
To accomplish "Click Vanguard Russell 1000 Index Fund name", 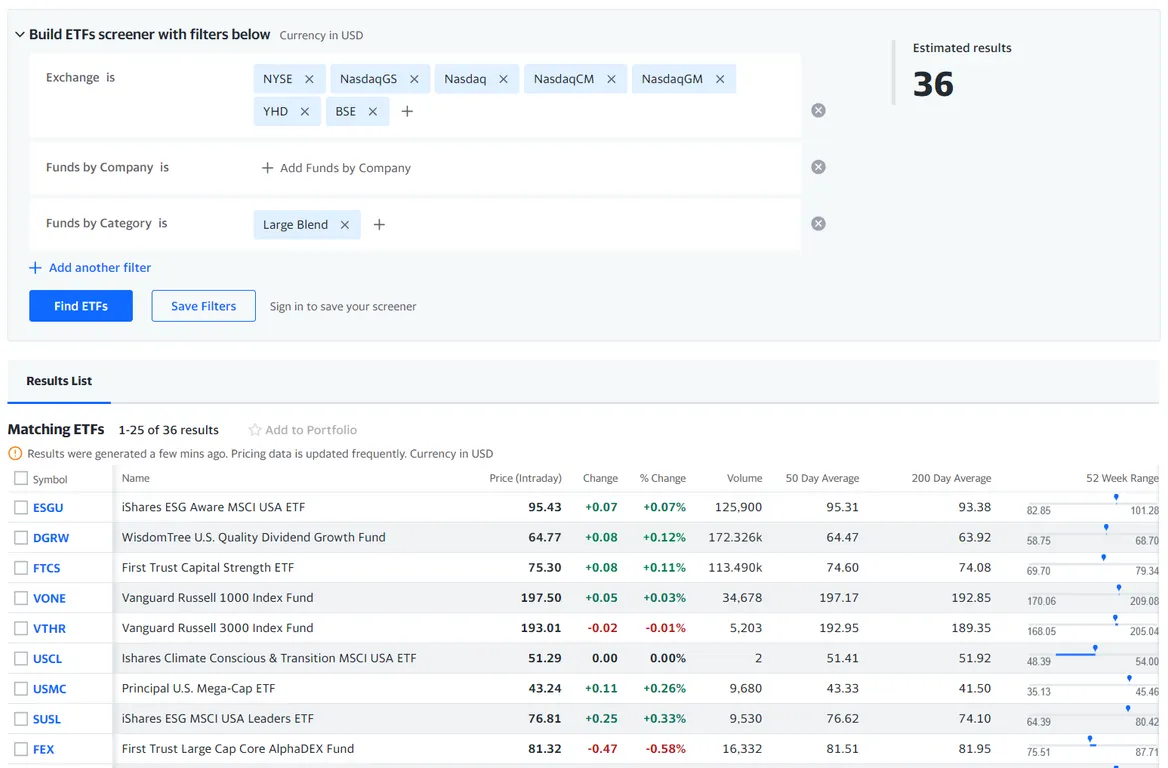I will coord(218,597).
